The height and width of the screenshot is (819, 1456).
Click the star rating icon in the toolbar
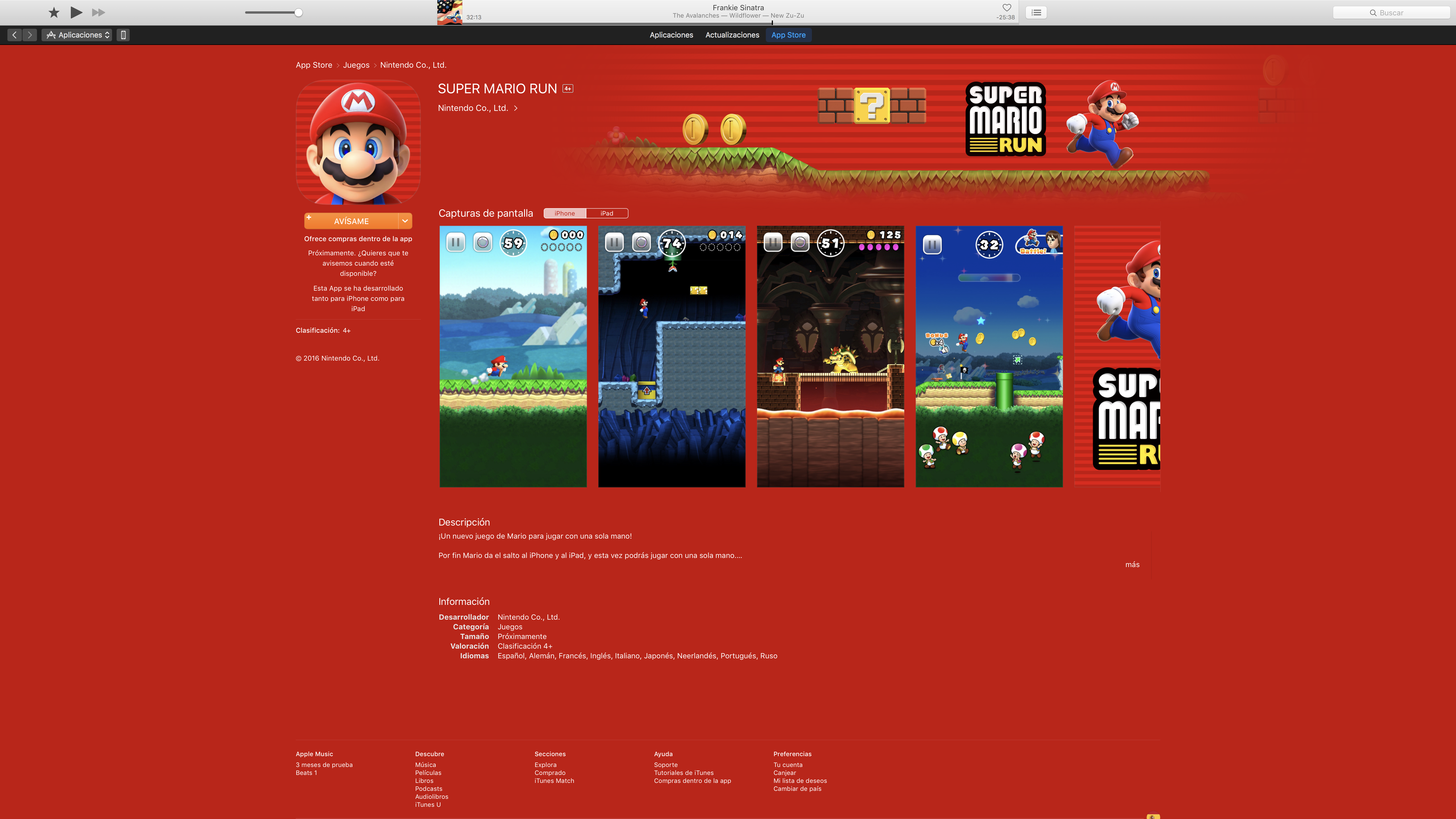(x=54, y=13)
